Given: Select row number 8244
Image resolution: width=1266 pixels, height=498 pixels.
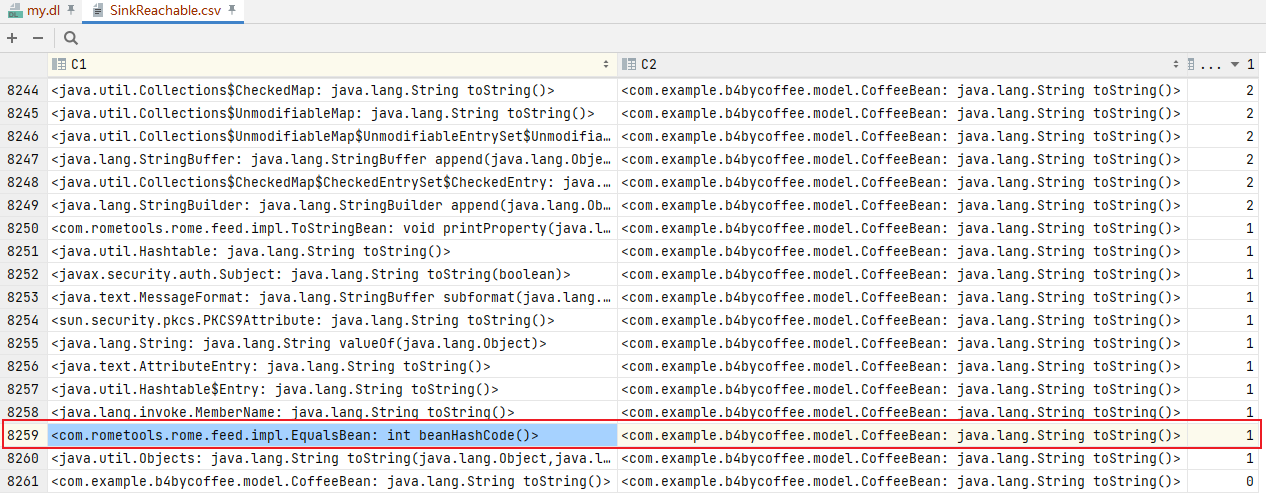Looking at the screenshot, I should point(24,90).
